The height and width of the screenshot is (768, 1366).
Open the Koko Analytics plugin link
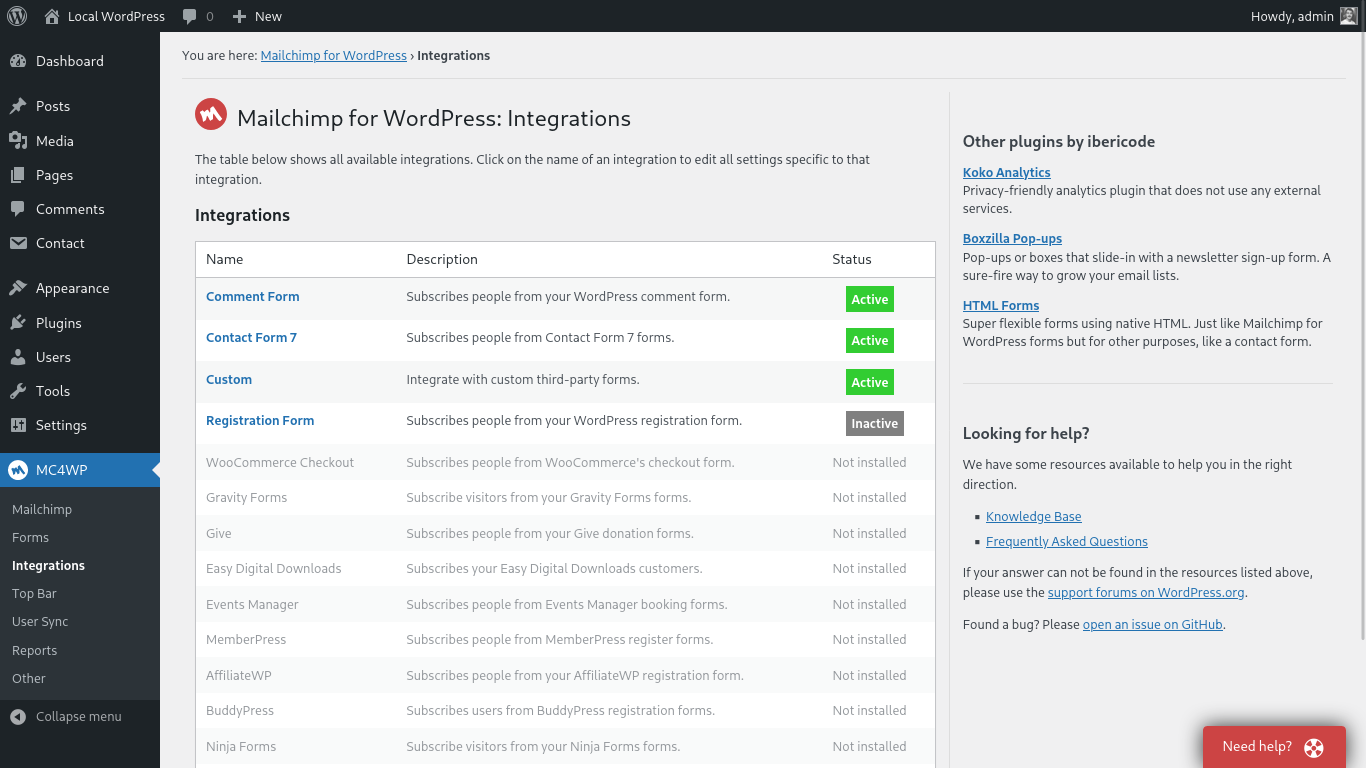tap(1006, 172)
